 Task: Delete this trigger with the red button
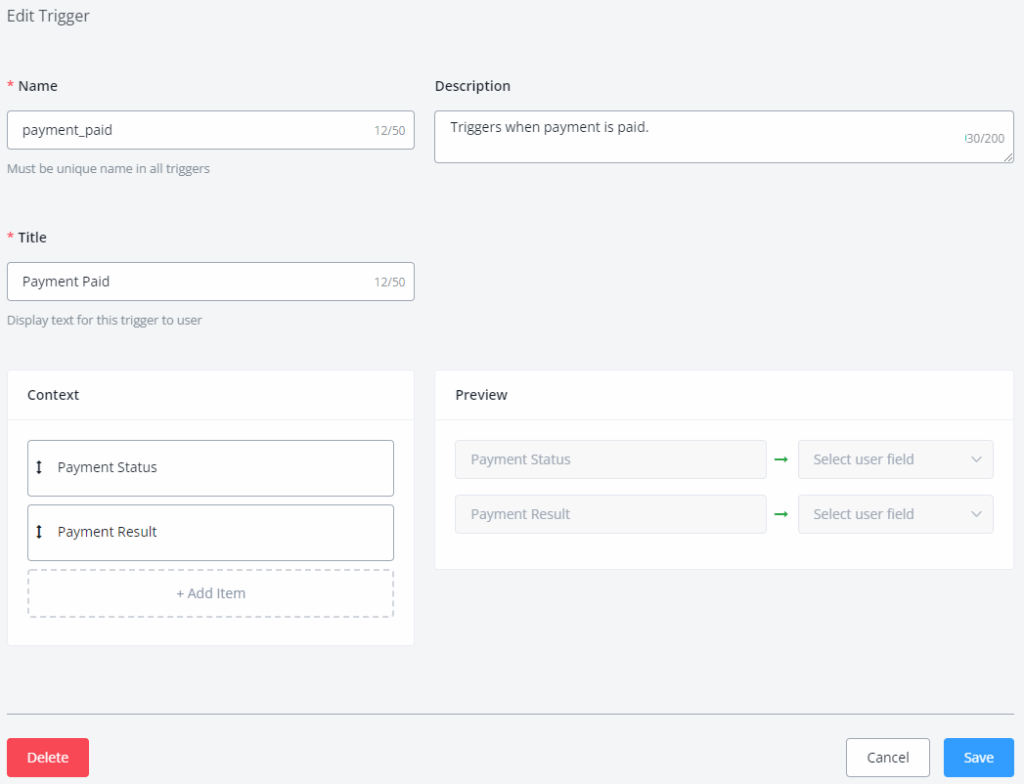(x=48, y=757)
